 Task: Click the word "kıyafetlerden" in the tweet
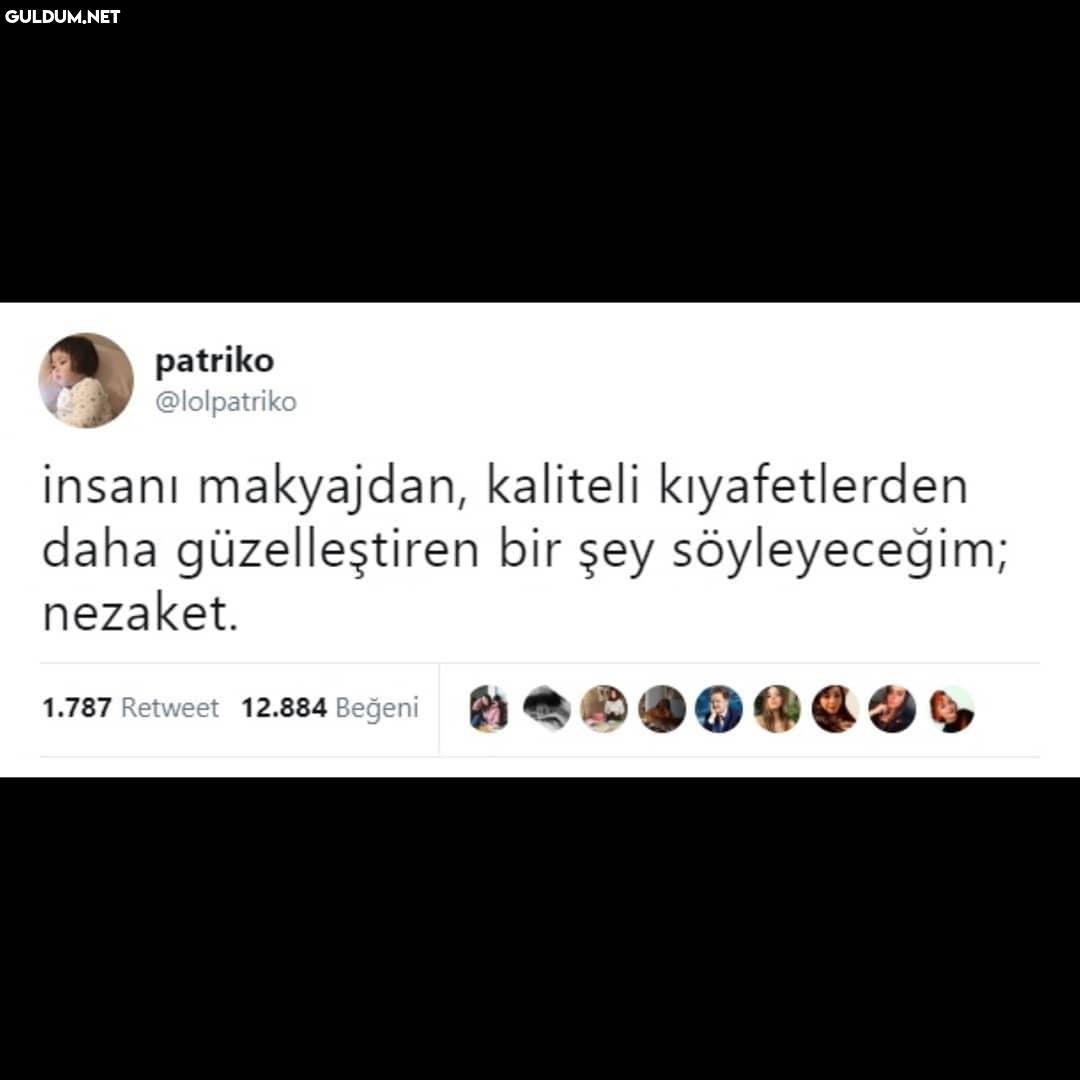(813, 486)
